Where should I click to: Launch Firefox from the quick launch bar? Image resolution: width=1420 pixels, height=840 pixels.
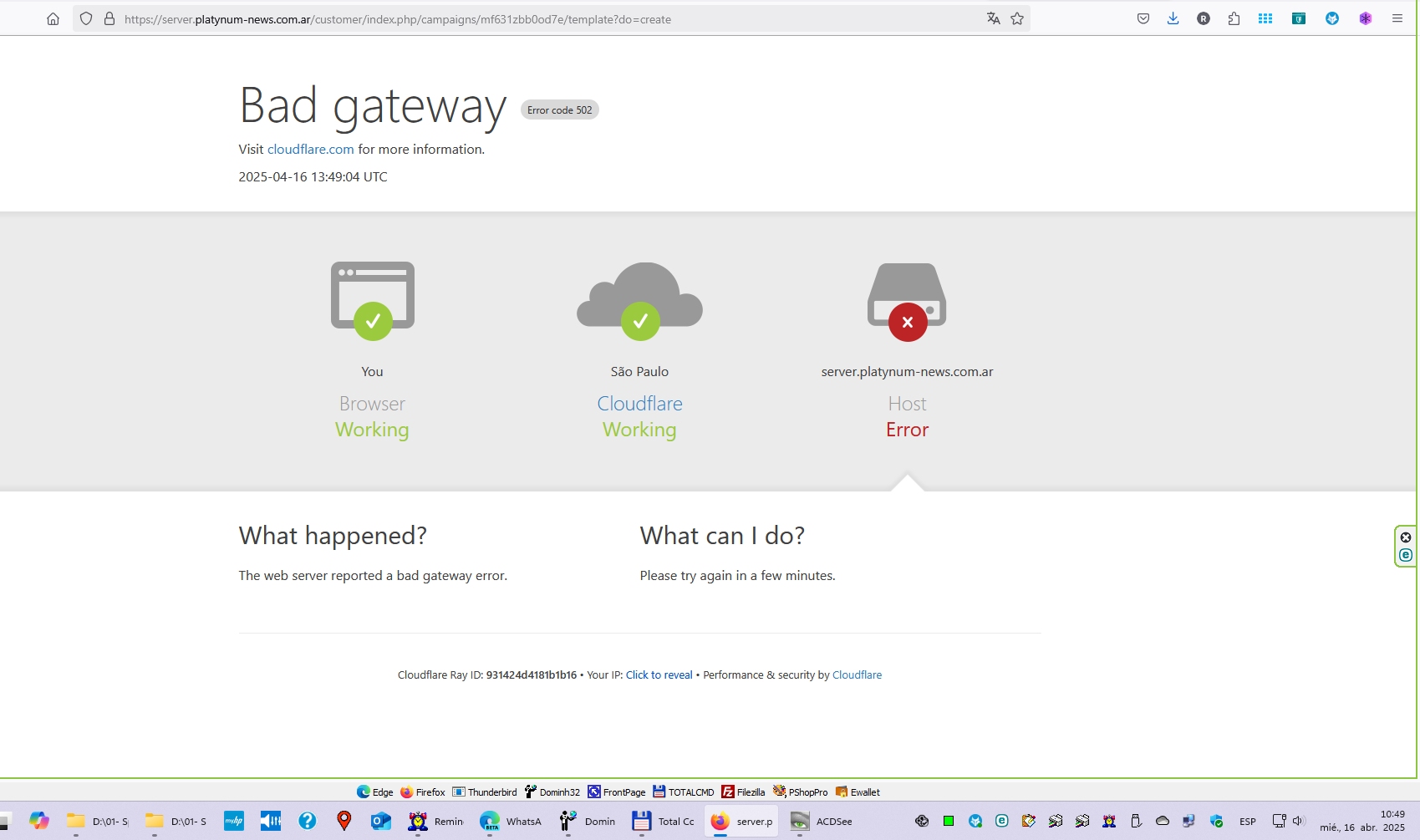(x=422, y=792)
